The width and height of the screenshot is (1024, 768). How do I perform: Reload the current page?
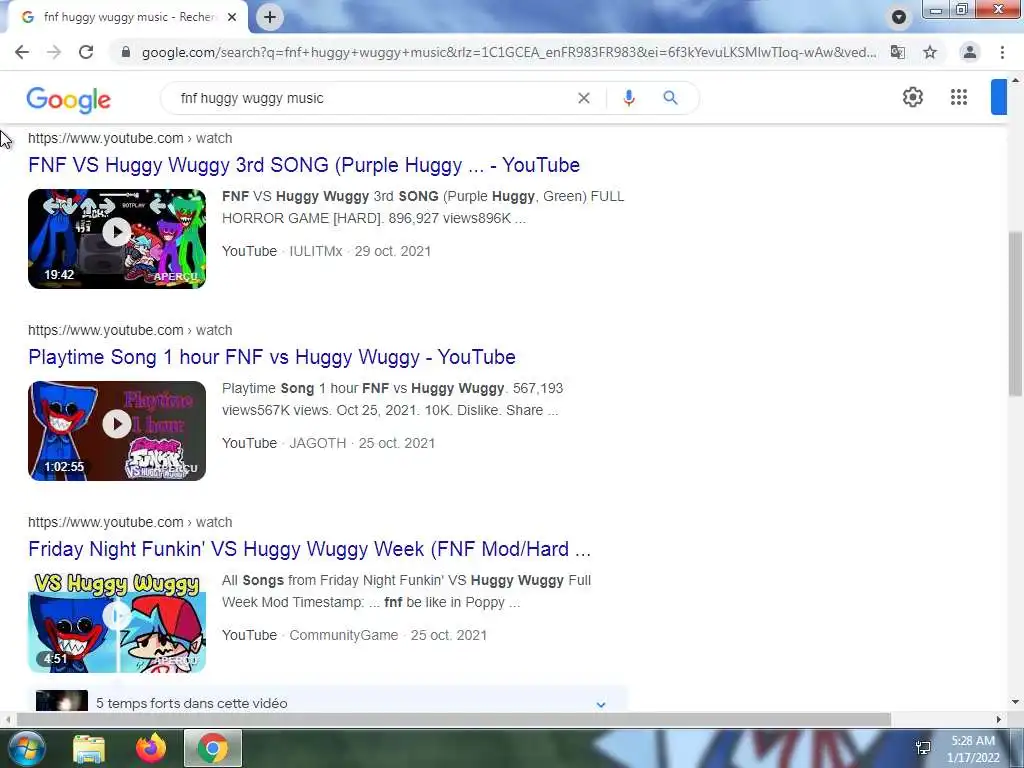click(x=86, y=52)
